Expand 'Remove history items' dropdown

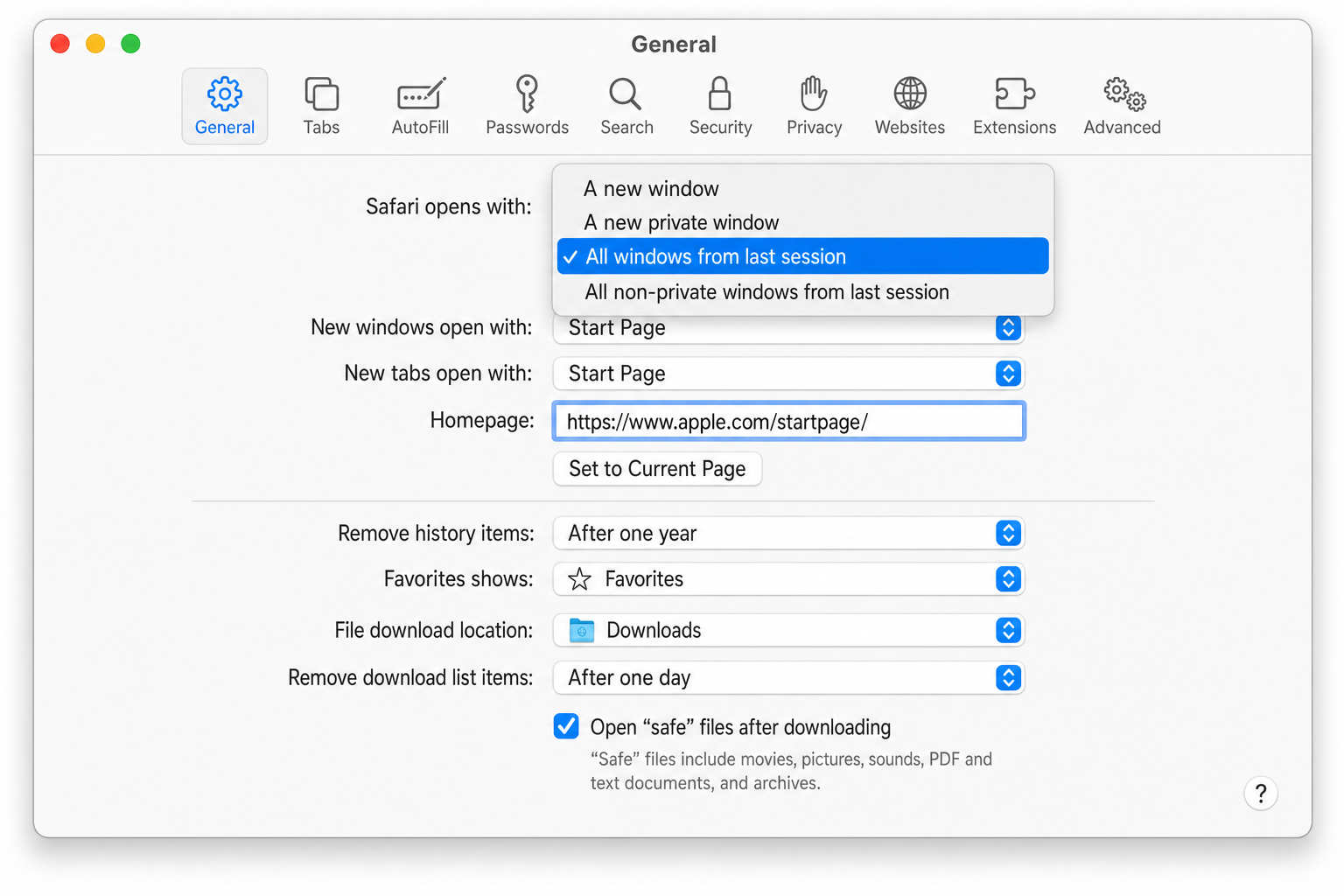[x=788, y=533]
